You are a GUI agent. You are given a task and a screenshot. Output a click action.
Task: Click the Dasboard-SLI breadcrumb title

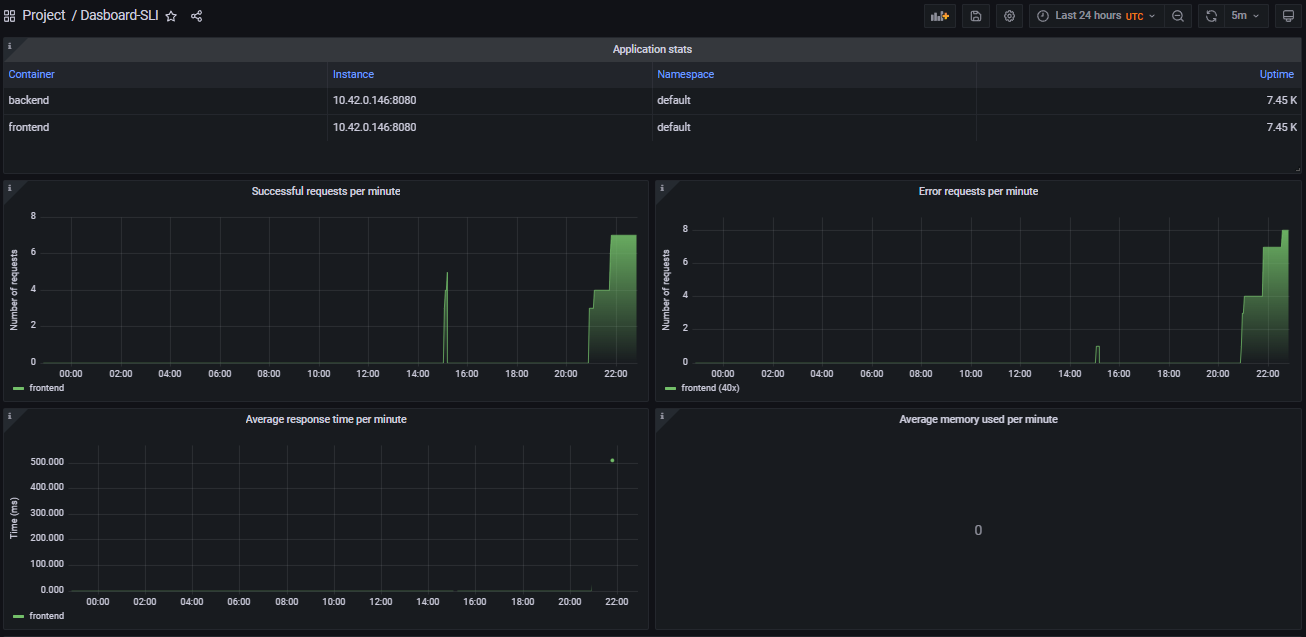pyautogui.click(x=119, y=16)
